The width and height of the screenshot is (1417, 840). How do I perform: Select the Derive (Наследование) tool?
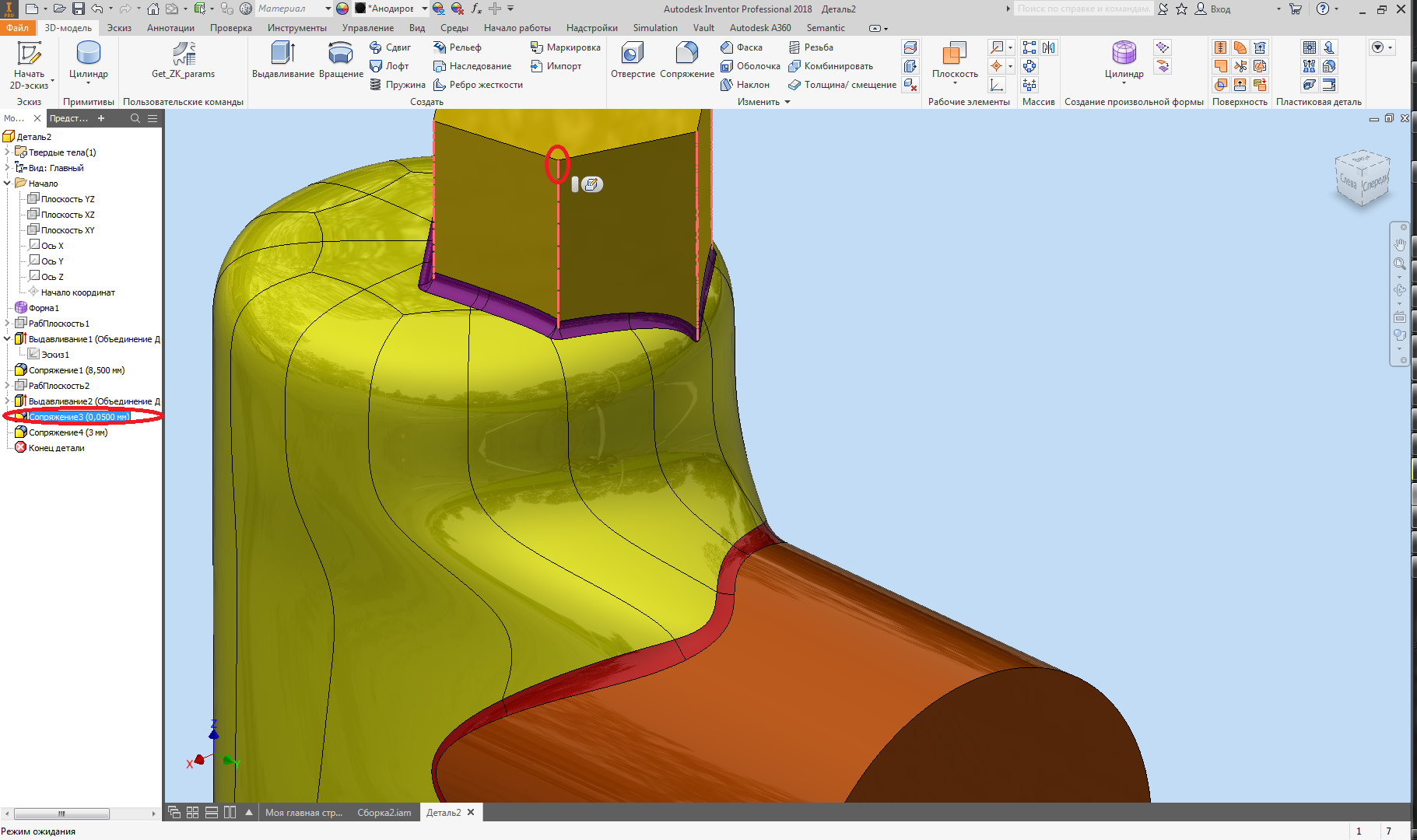[472, 66]
